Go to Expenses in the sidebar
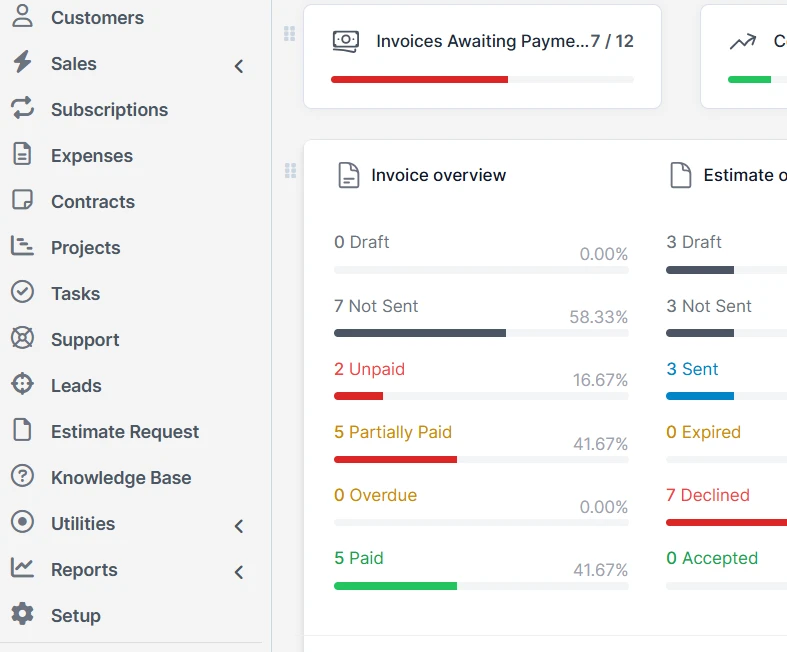 pyautogui.click(x=92, y=156)
